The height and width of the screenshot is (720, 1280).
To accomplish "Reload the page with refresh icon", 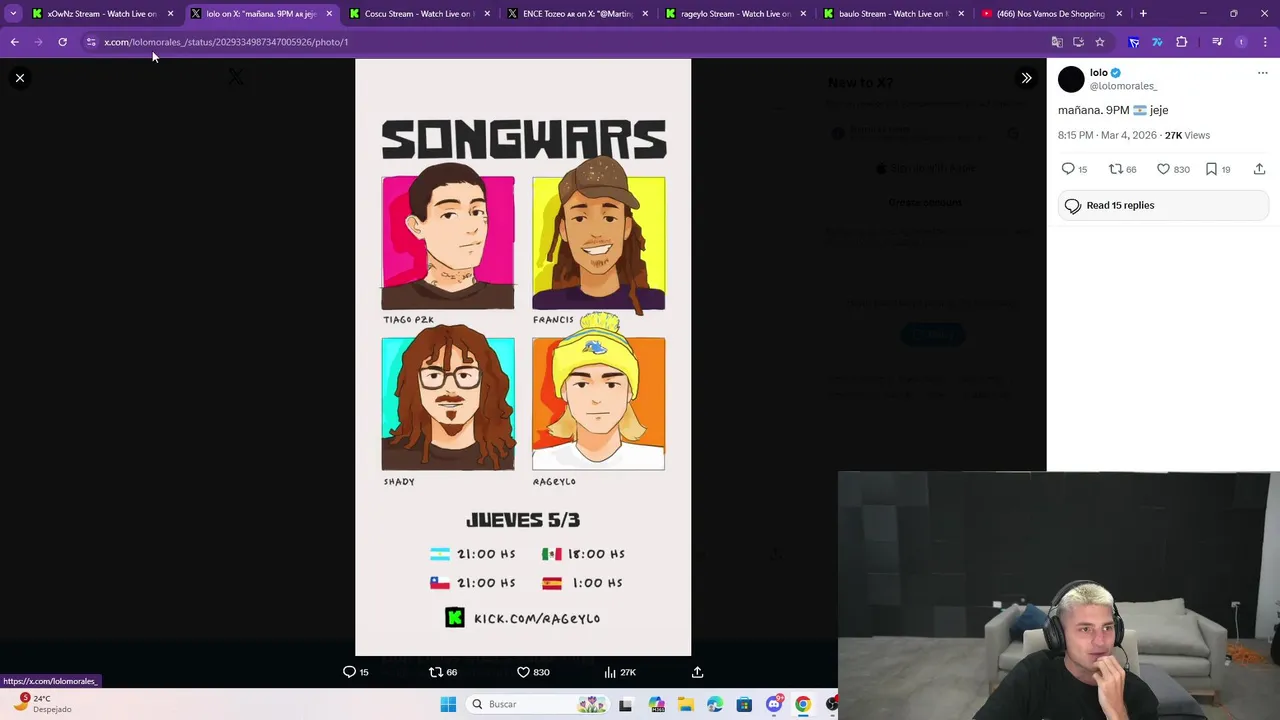I will [62, 42].
